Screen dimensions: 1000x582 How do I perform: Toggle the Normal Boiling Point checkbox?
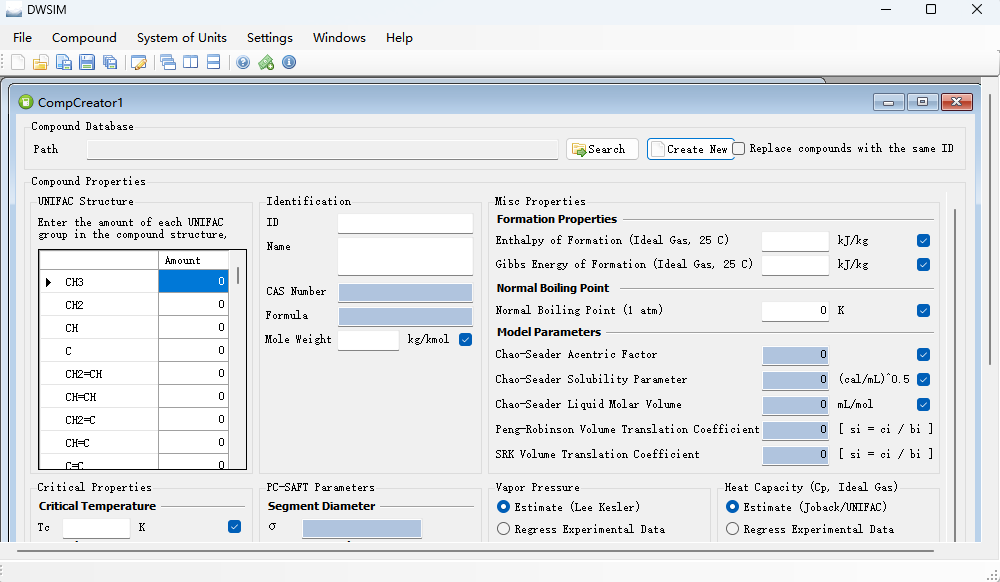(x=923, y=311)
